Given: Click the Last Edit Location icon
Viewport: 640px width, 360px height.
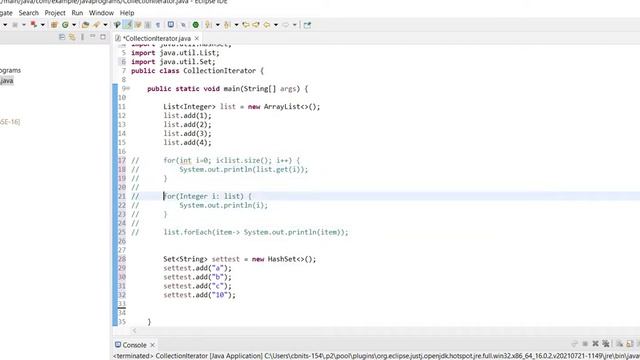Looking at the screenshot, I should pyautogui.click(x=246, y=25).
